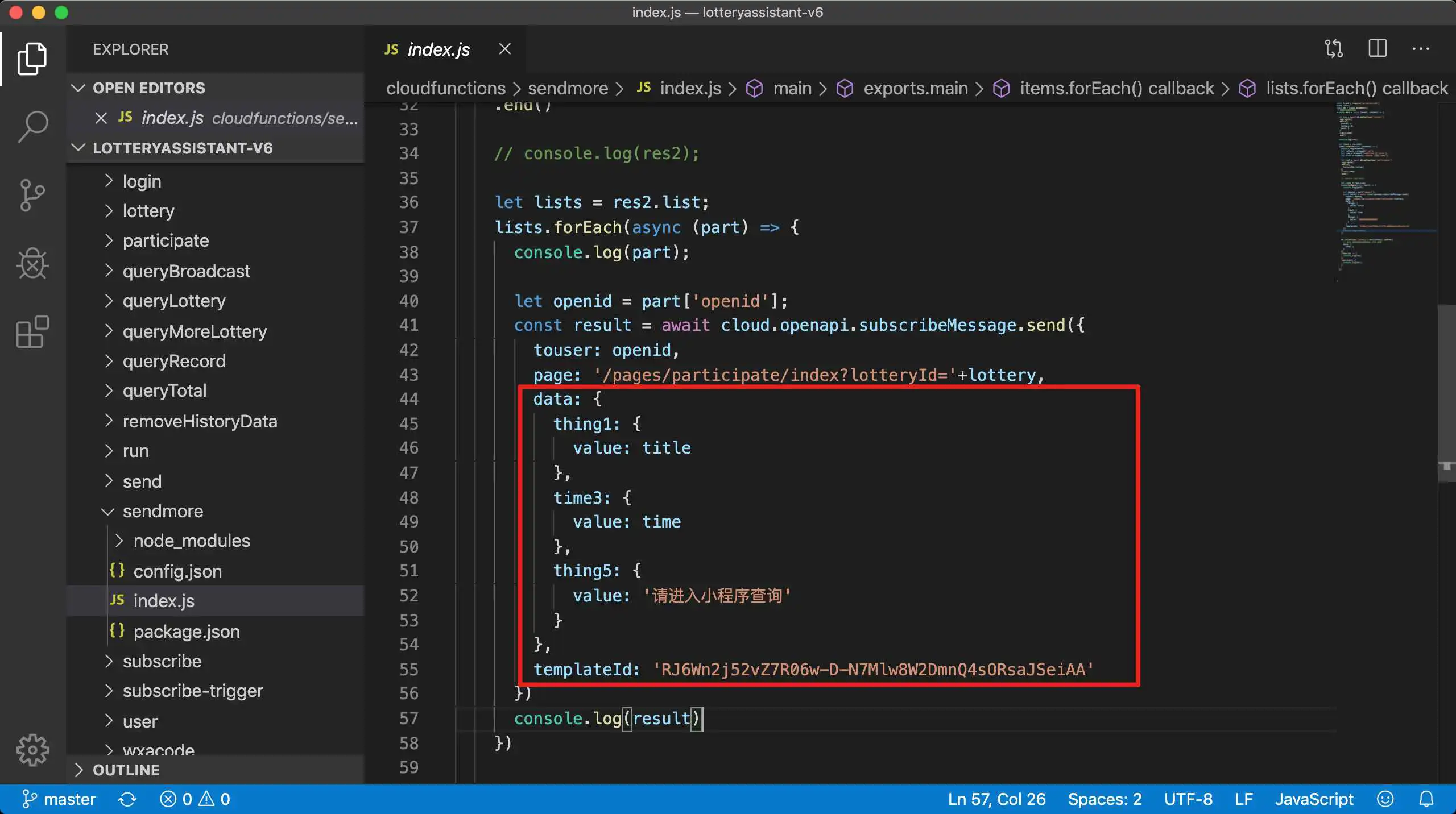Select the index.js editor tab
The height and width of the screenshot is (814, 1456).
[438, 49]
